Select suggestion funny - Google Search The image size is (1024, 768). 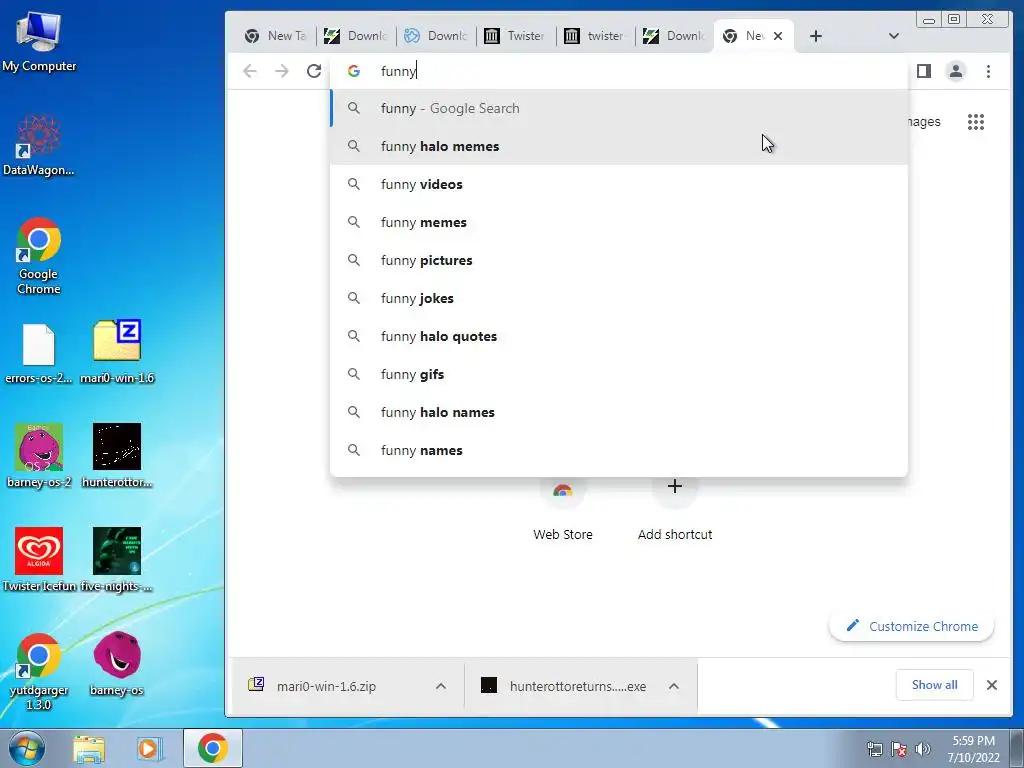[x=619, y=108]
